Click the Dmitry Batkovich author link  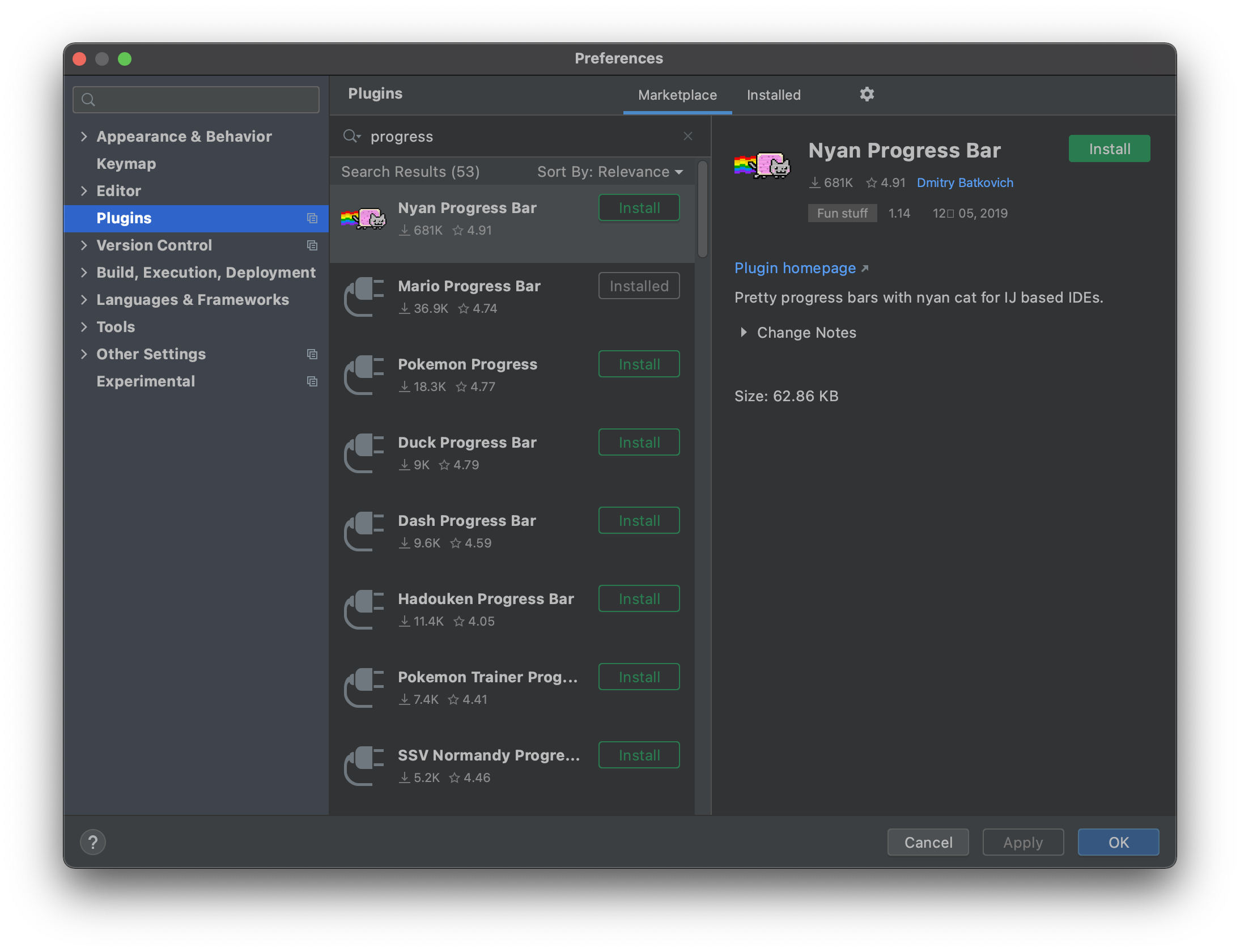point(965,183)
